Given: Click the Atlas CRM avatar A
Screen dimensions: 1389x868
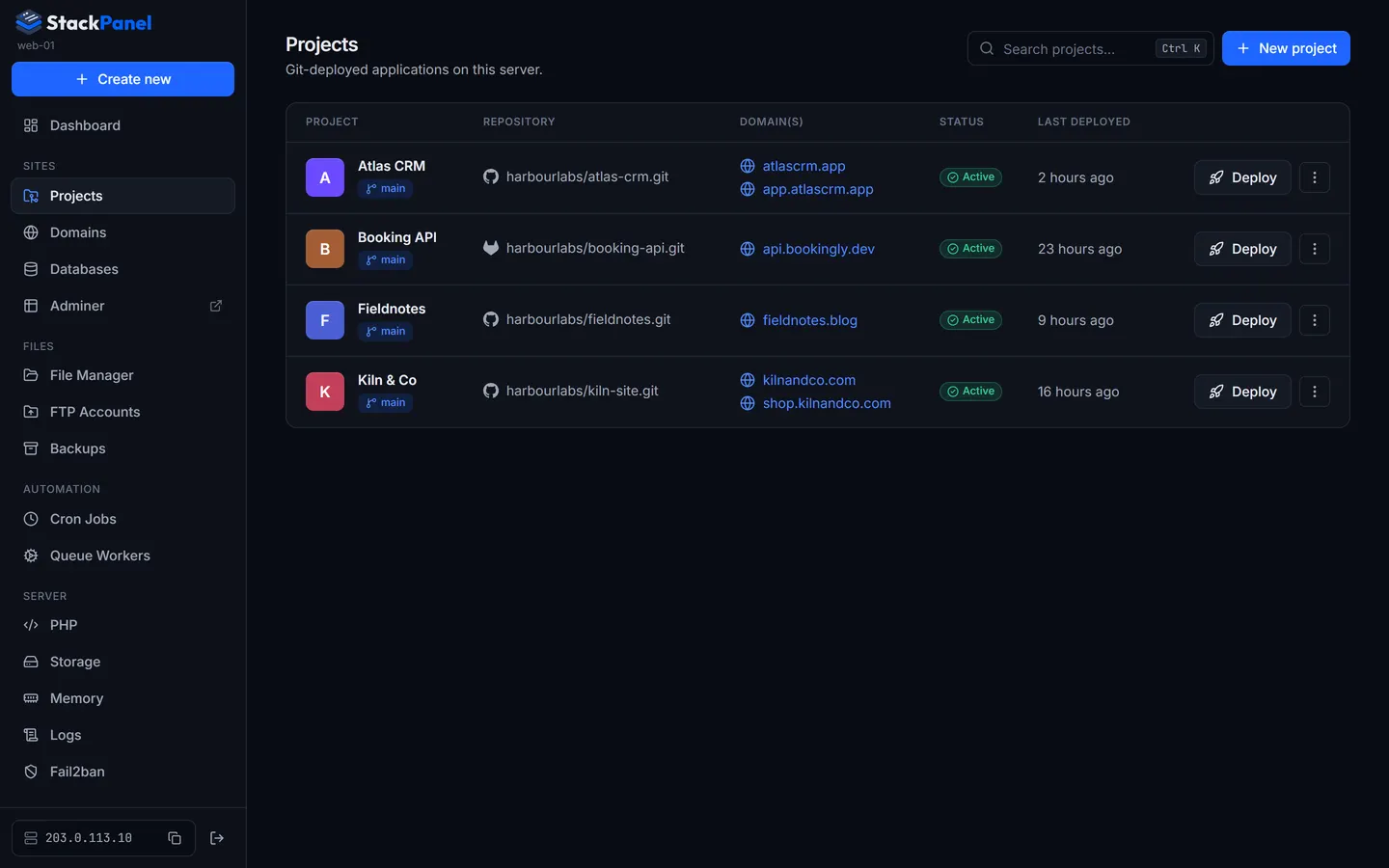Looking at the screenshot, I should pyautogui.click(x=325, y=177).
